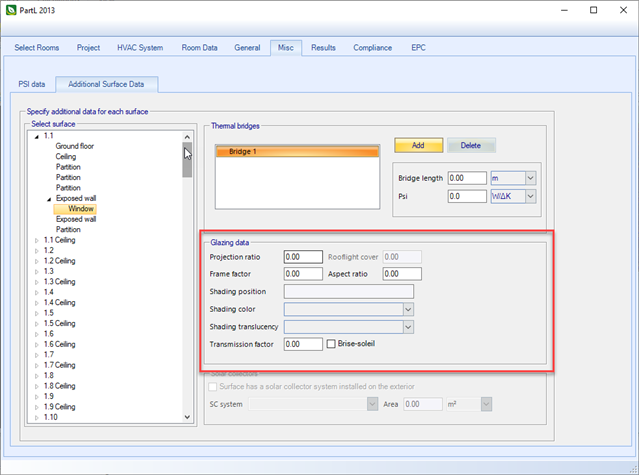The width and height of the screenshot is (639, 475).
Task: Select the 1.9 tree item
Action: point(49,396)
